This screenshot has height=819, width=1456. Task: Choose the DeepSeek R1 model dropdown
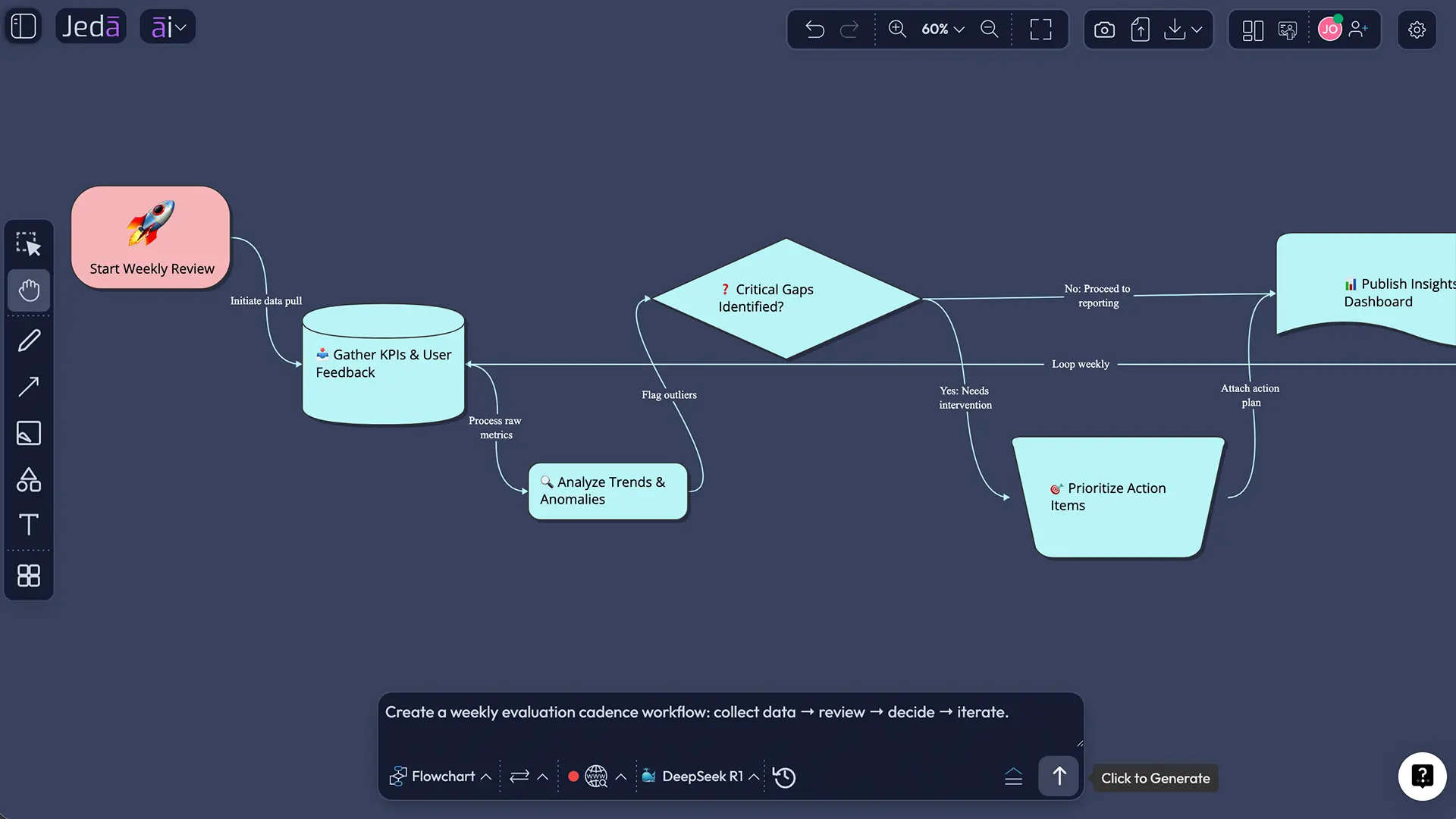point(700,777)
